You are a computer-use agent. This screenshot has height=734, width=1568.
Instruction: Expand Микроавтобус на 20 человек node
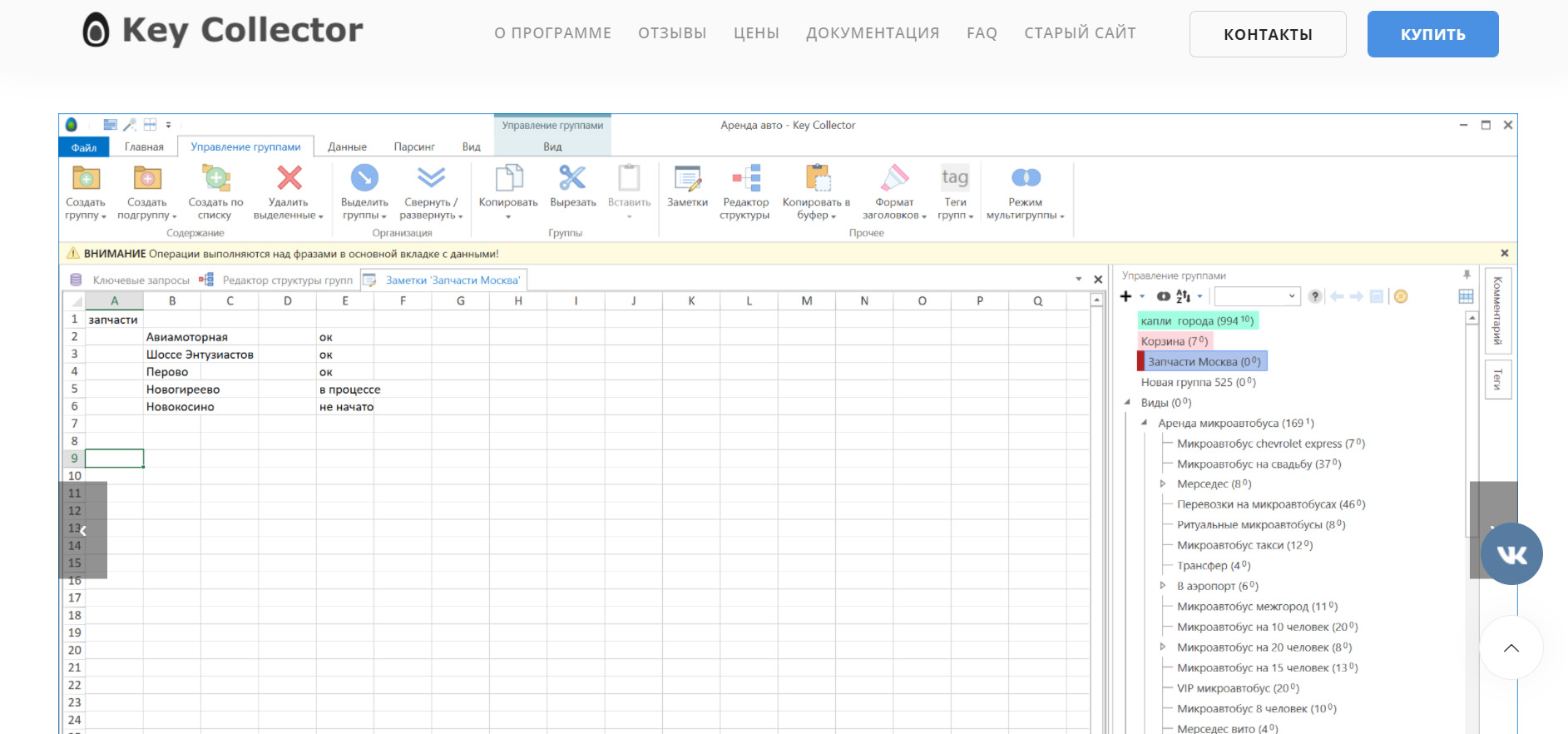tap(1163, 647)
